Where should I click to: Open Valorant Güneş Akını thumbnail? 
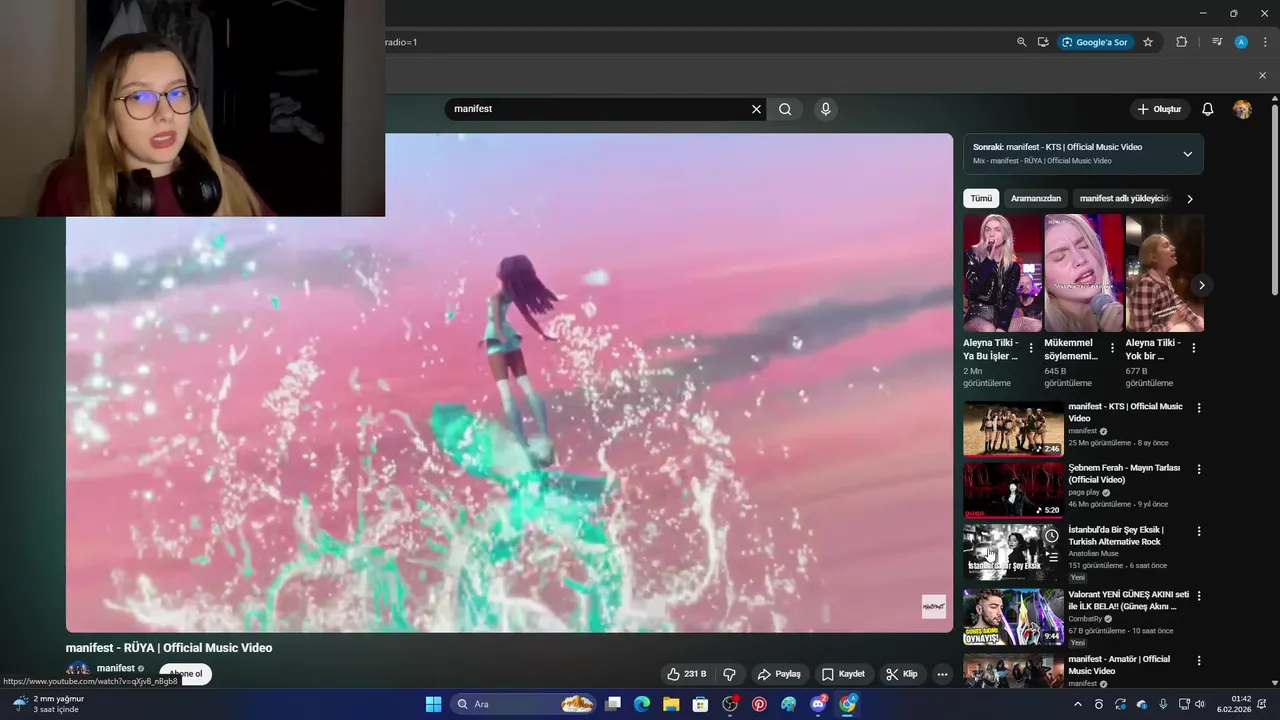1013,617
